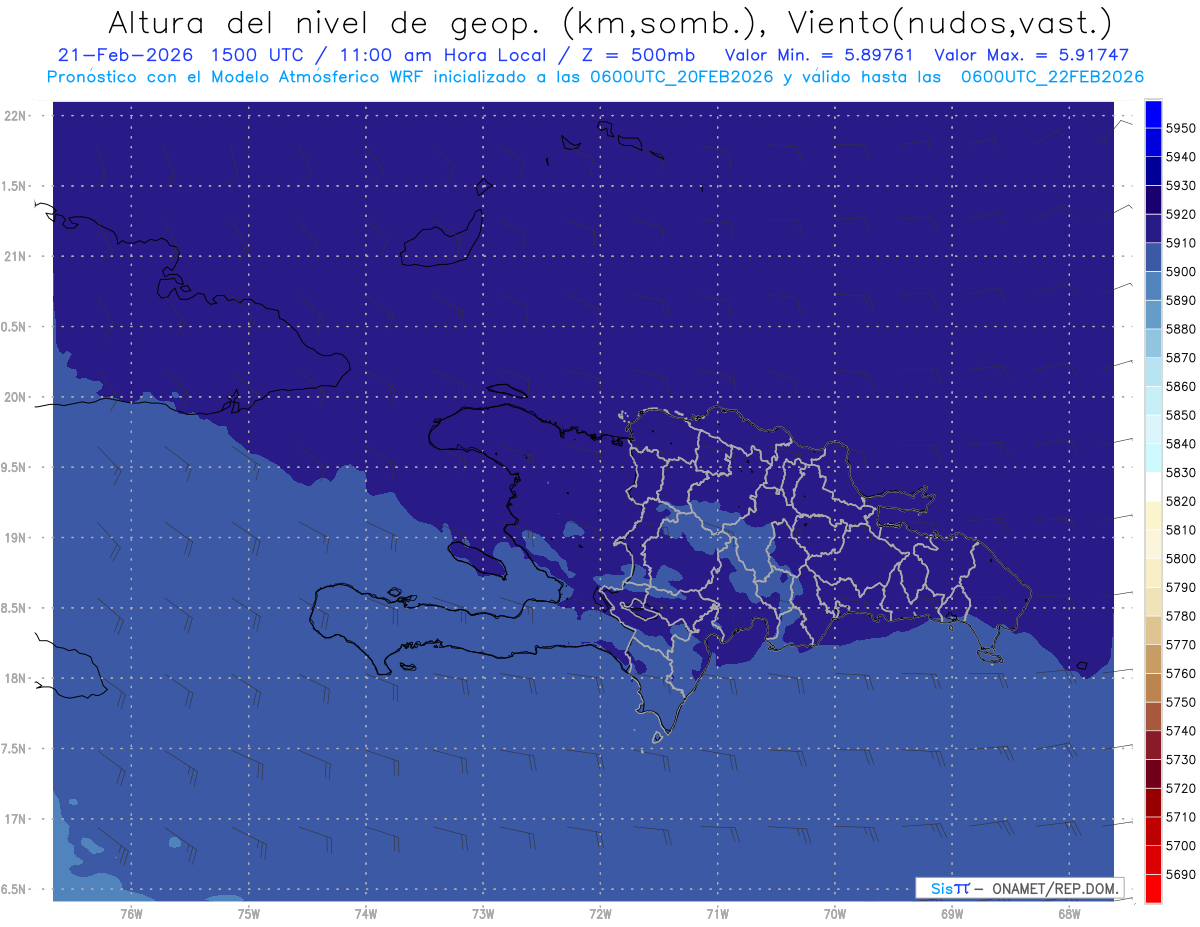The height and width of the screenshot is (927, 1200).
Task: Click the '5780' colorbar value
Action: [1181, 616]
